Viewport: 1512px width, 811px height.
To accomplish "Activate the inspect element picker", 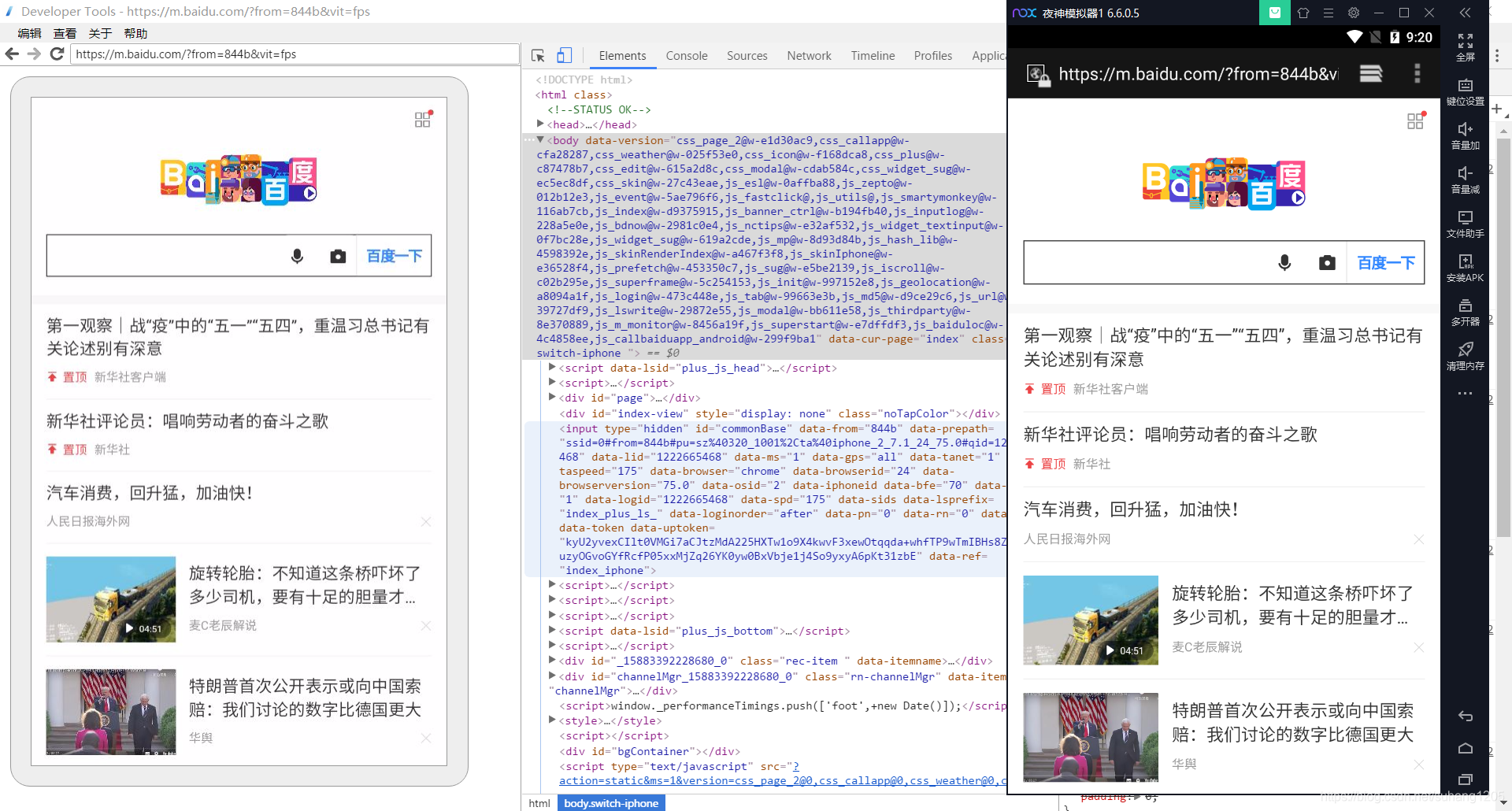I will coord(539,55).
